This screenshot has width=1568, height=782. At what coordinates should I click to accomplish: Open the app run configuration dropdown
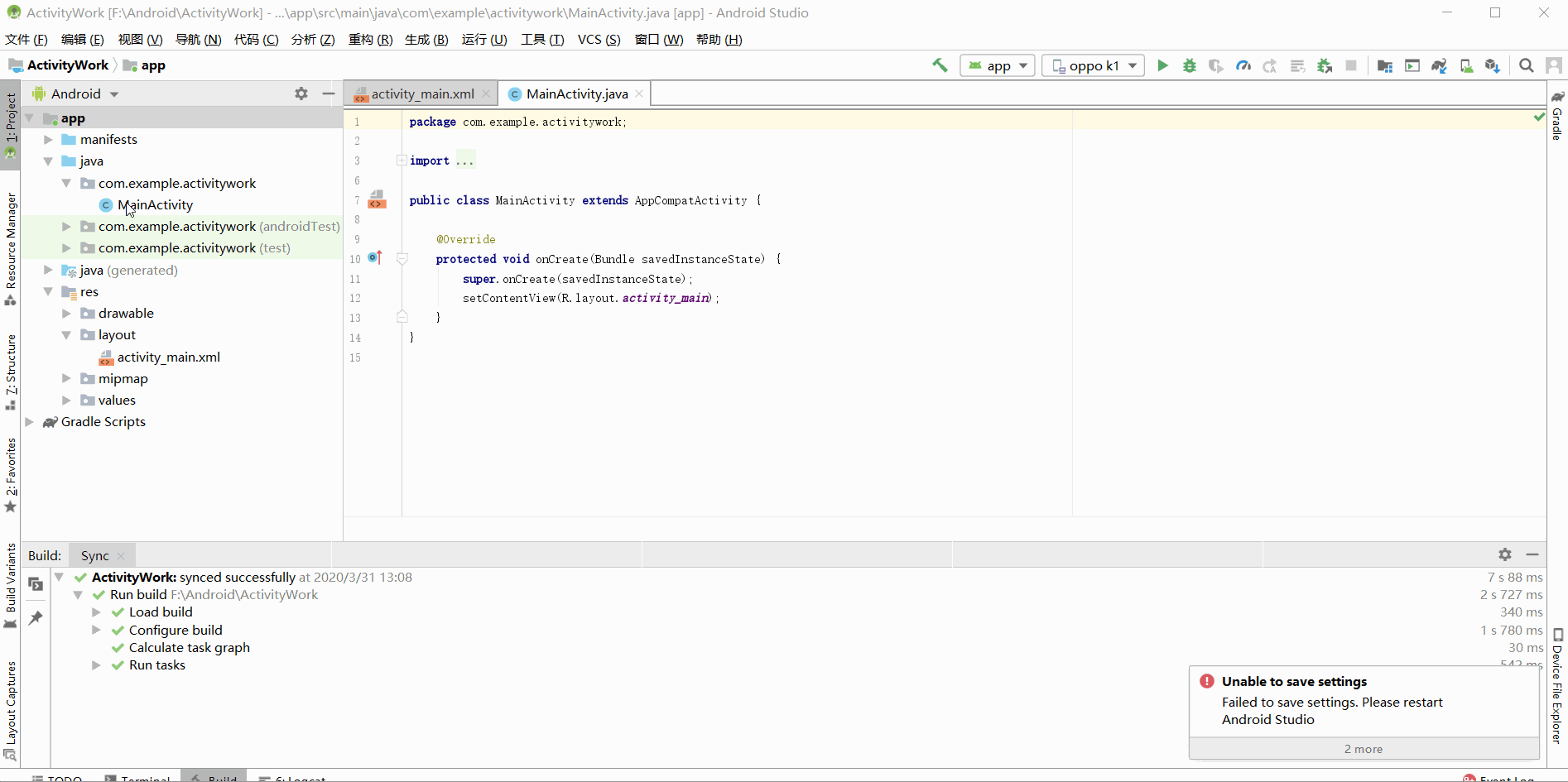(x=997, y=65)
